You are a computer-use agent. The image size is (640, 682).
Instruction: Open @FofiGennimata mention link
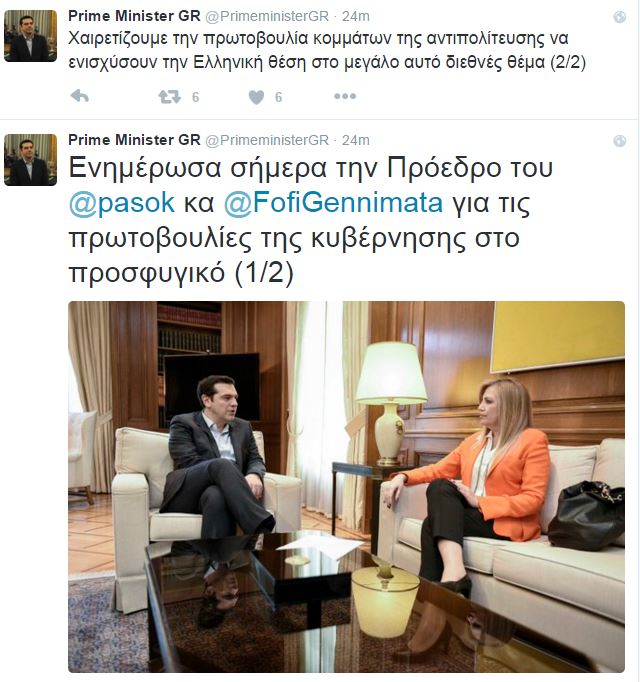(333, 203)
